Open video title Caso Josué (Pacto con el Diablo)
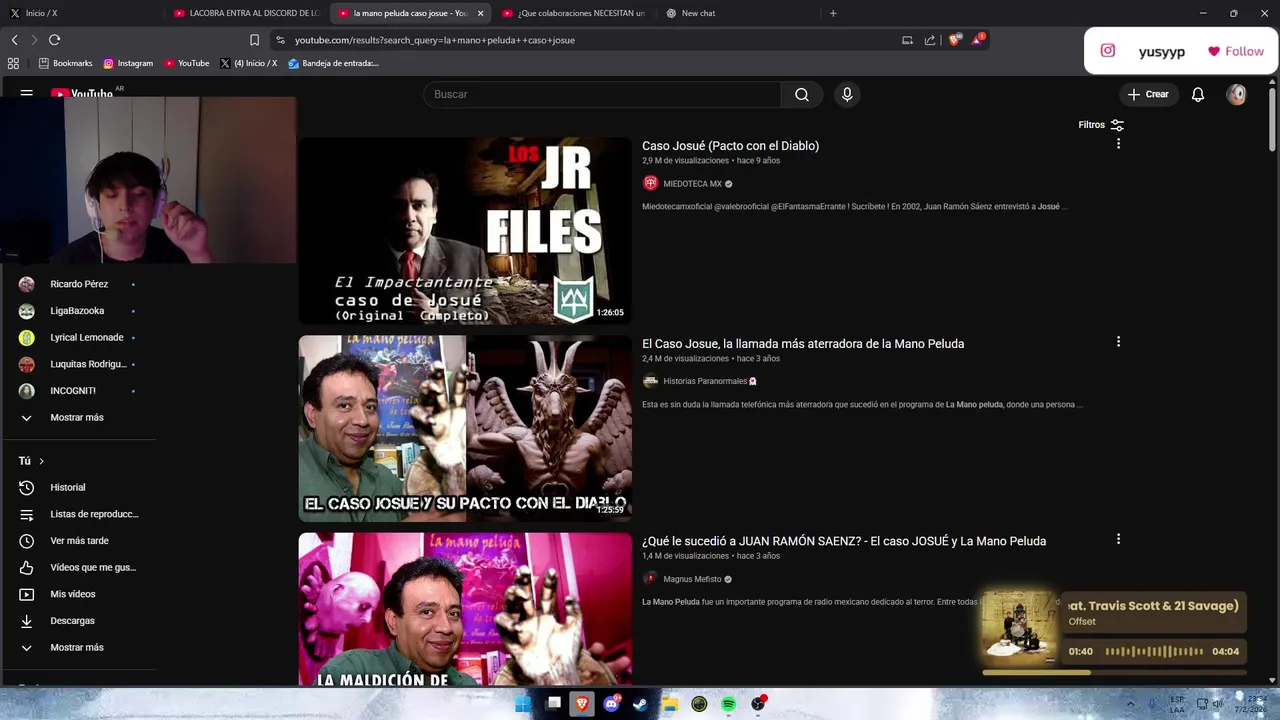 click(730, 146)
